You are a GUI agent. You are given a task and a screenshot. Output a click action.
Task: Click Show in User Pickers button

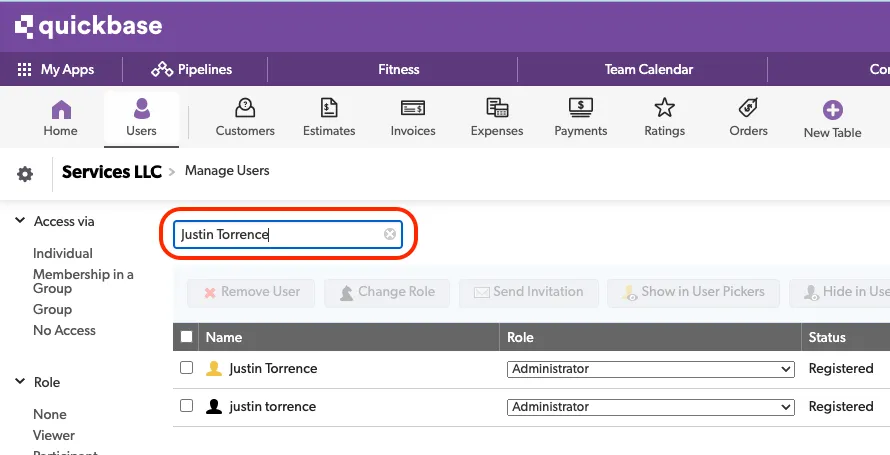pos(693,293)
